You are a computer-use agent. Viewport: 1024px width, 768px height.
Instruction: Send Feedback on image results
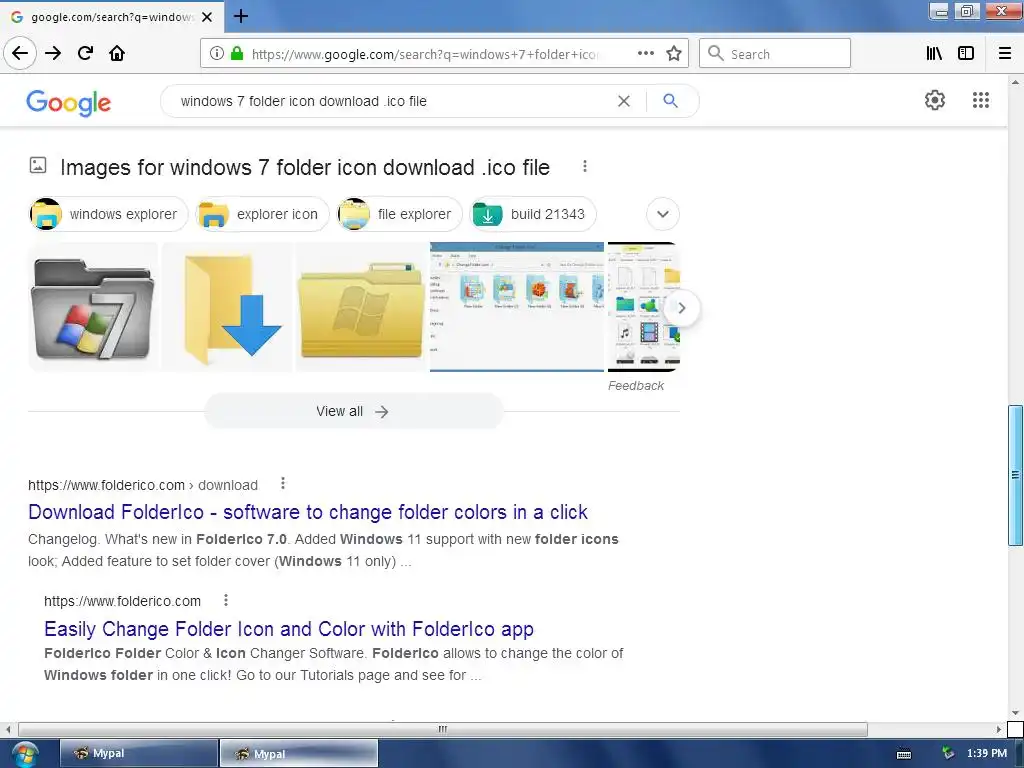point(635,386)
